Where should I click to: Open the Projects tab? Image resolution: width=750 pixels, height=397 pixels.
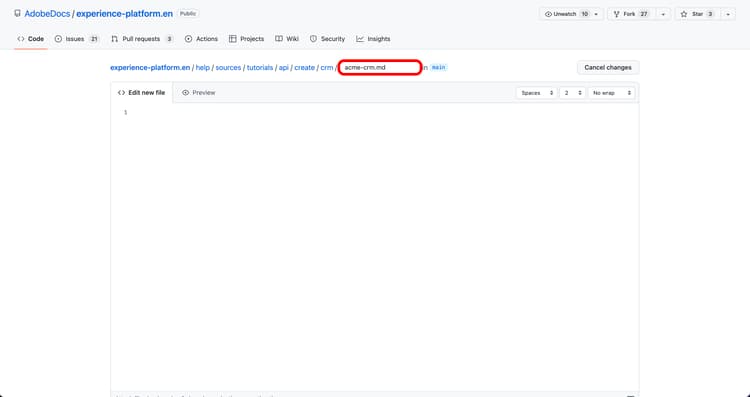pyautogui.click(x=246, y=39)
